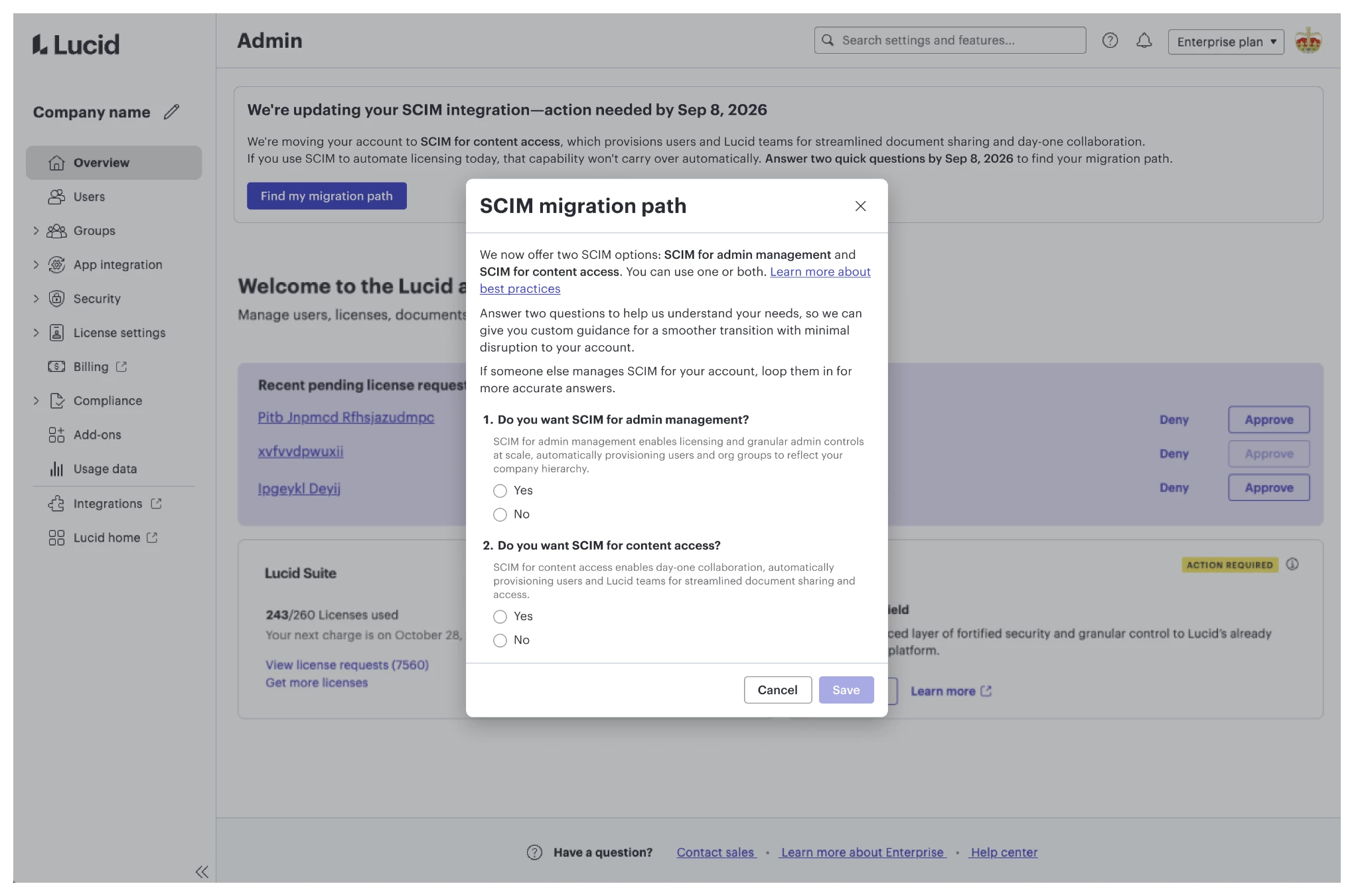Viewport: 1354px width, 896px height.
Task: Click the footer question mark icon
Action: [x=534, y=852]
